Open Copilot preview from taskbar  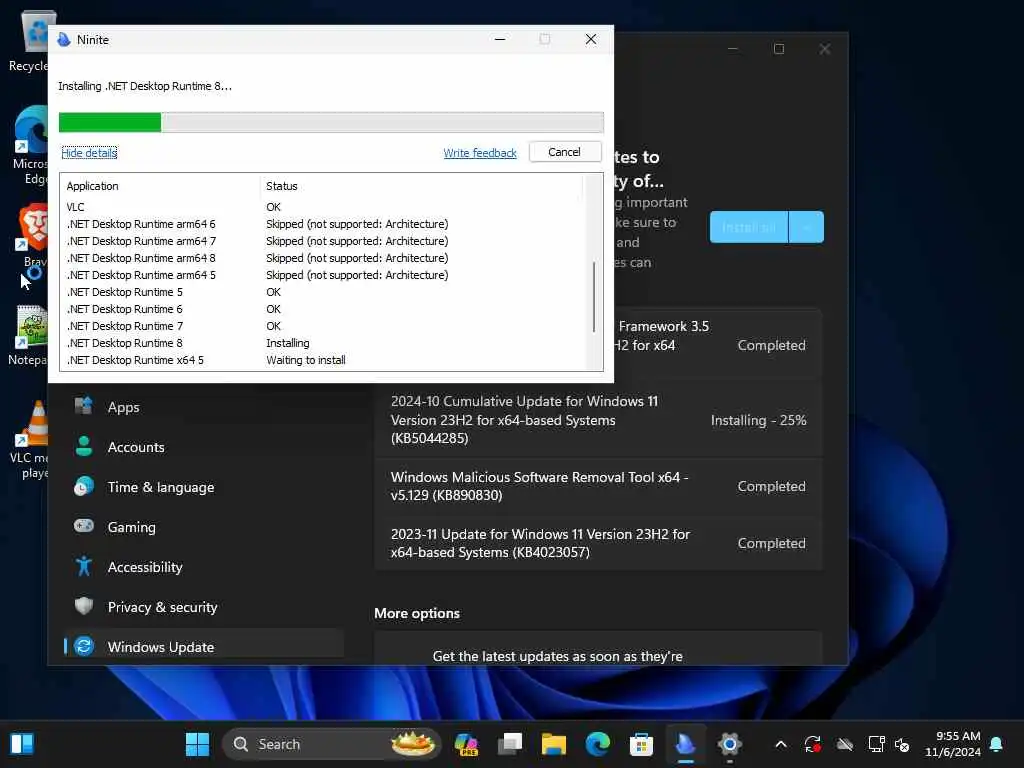point(466,744)
